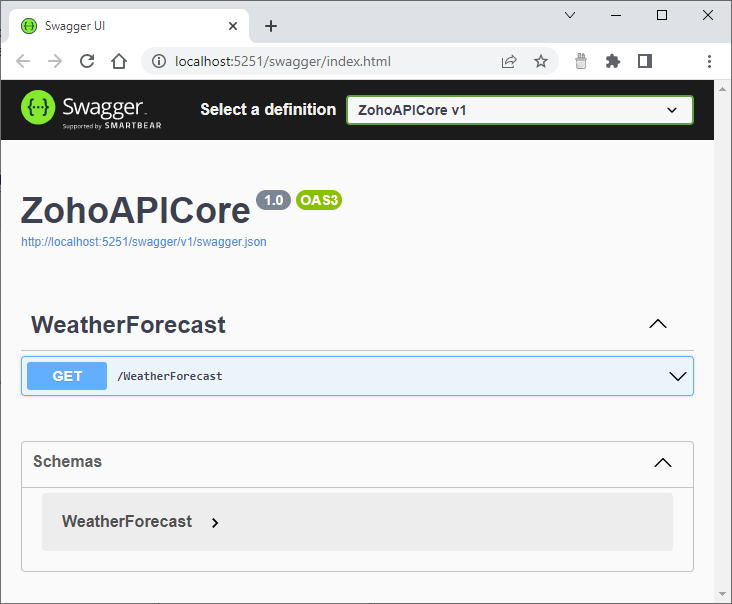732x604 pixels.
Task: Bookmark this tab with the star icon
Action: tap(541, 61)
